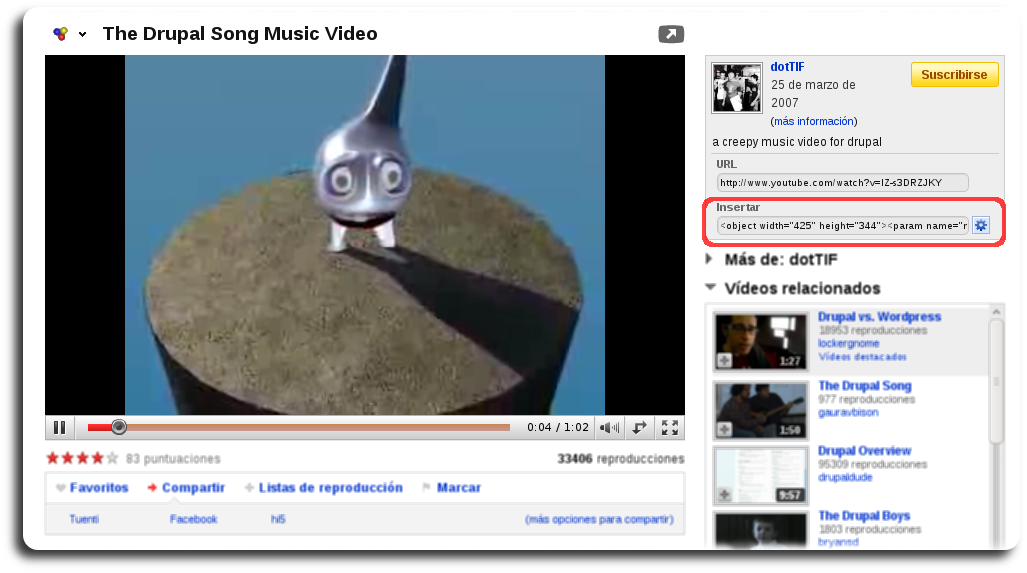1027x573 pixels.
Task: Rate the video five stars
Action: [111, 459]
